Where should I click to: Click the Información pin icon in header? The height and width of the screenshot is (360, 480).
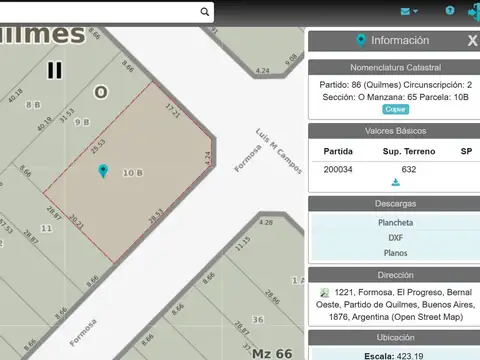(x=361, y=41)
